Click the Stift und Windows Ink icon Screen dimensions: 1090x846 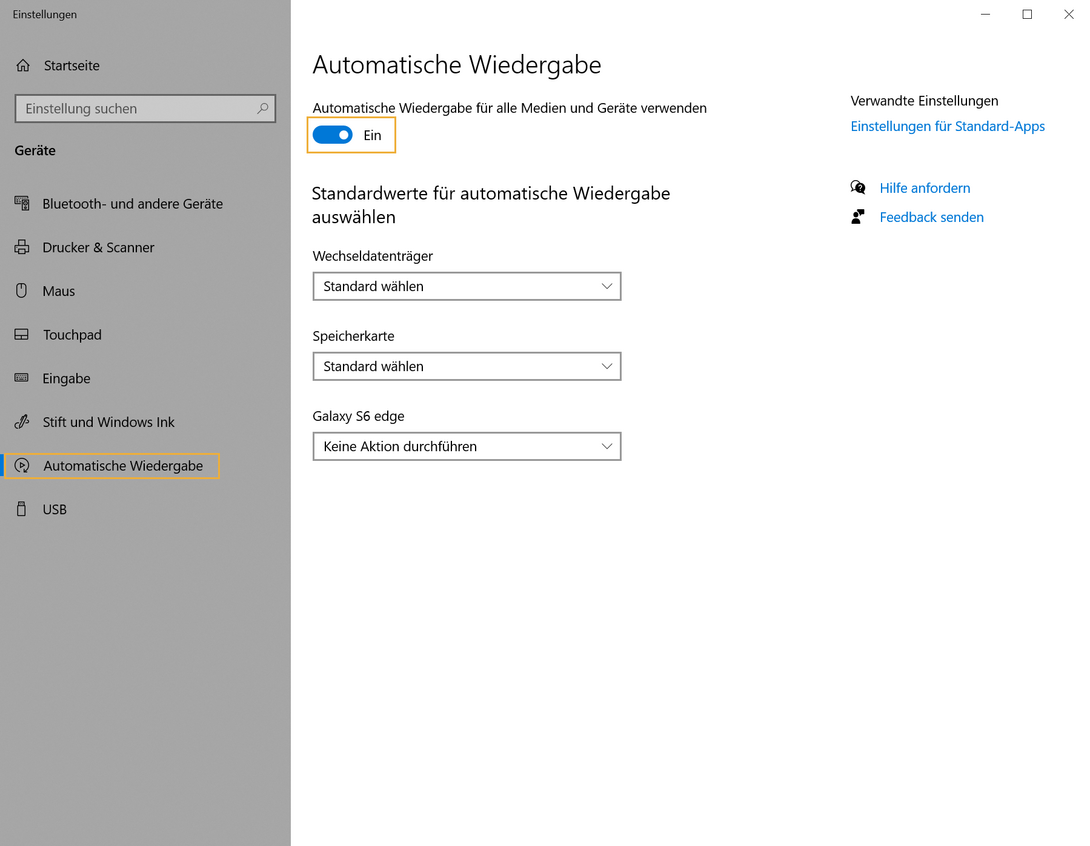(x=21, y=422)
